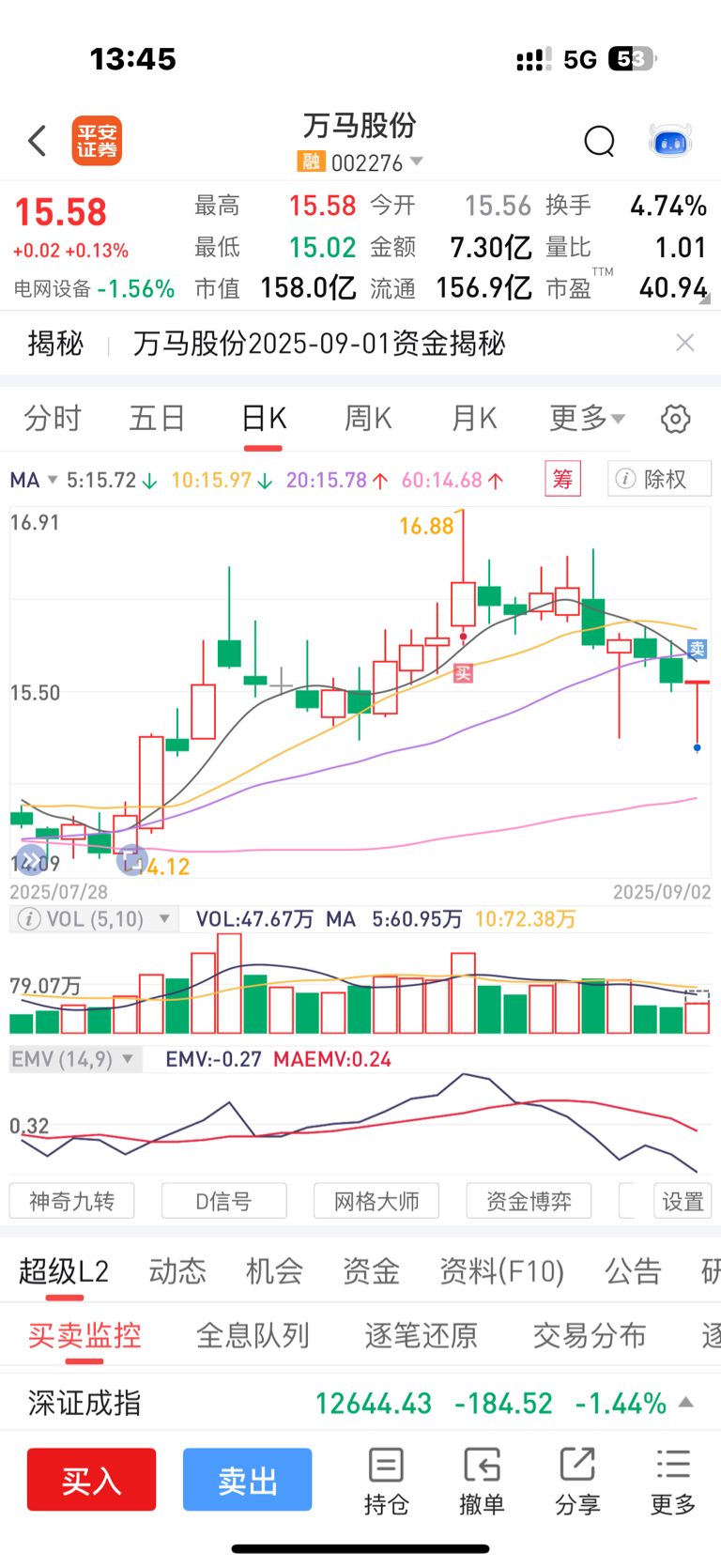Tap the double-arrow expand chart icon
721x1568 pixels.
coord(31,859)
